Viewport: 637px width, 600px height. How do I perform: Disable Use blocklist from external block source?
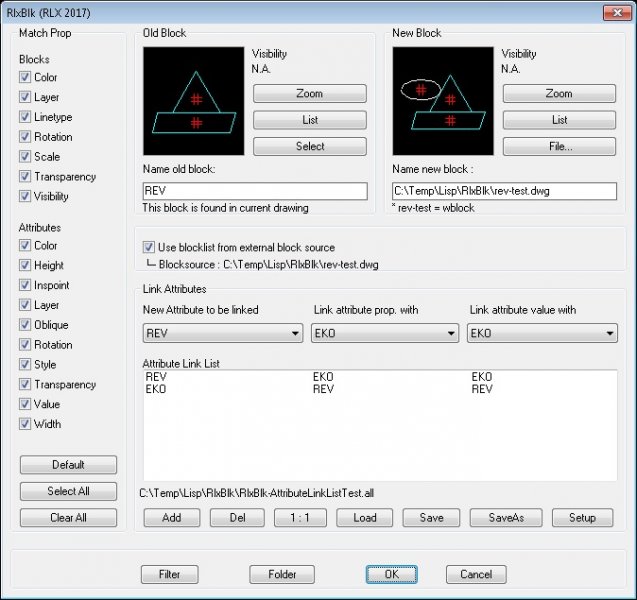coord(150,247)
